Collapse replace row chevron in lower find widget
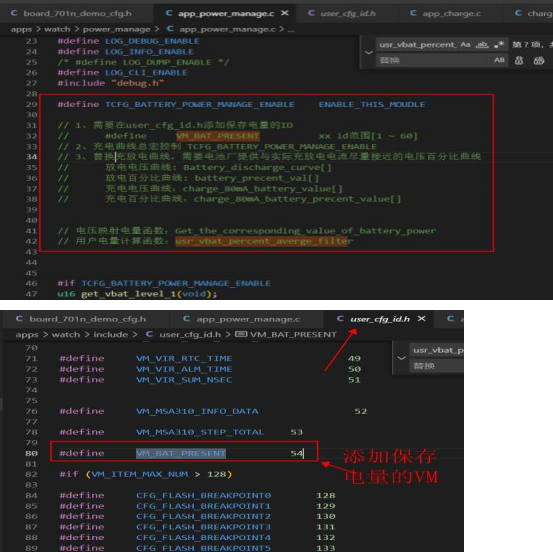Image resolution: width=553 pixels, height=552 pixels. pyautogui.click(x=401, y=358)
